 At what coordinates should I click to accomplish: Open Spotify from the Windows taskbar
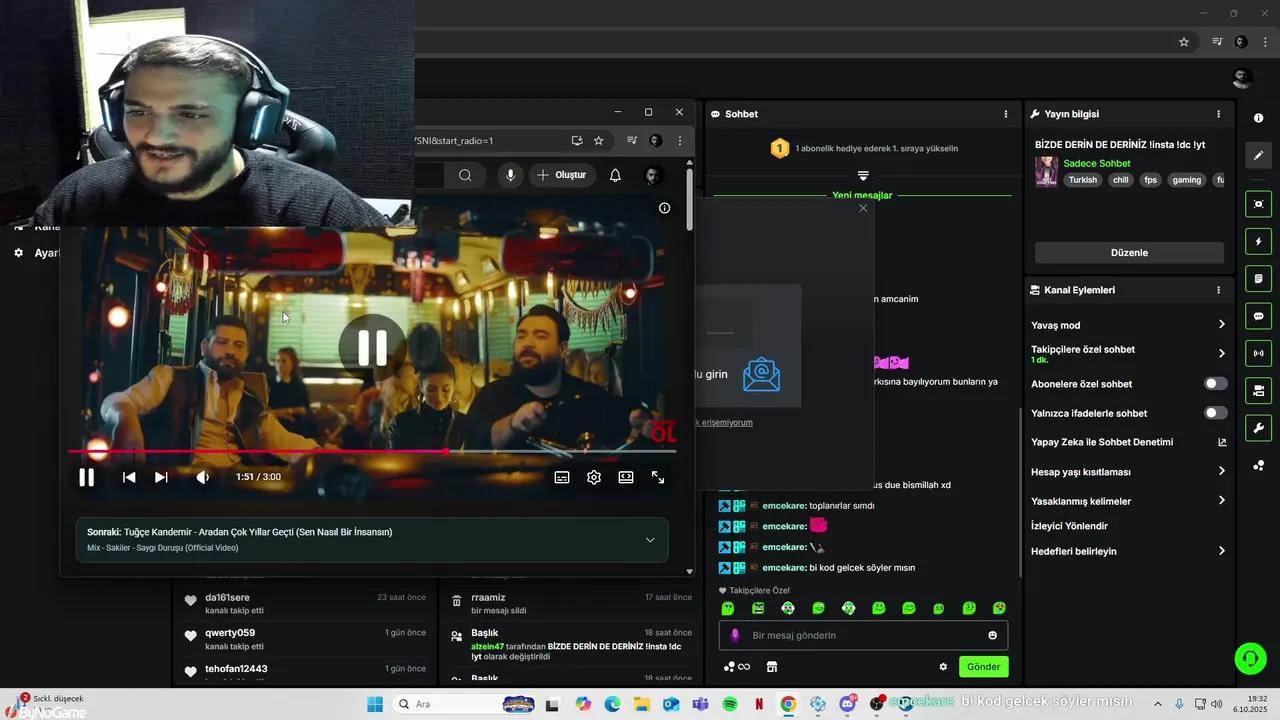pos(729,704)
